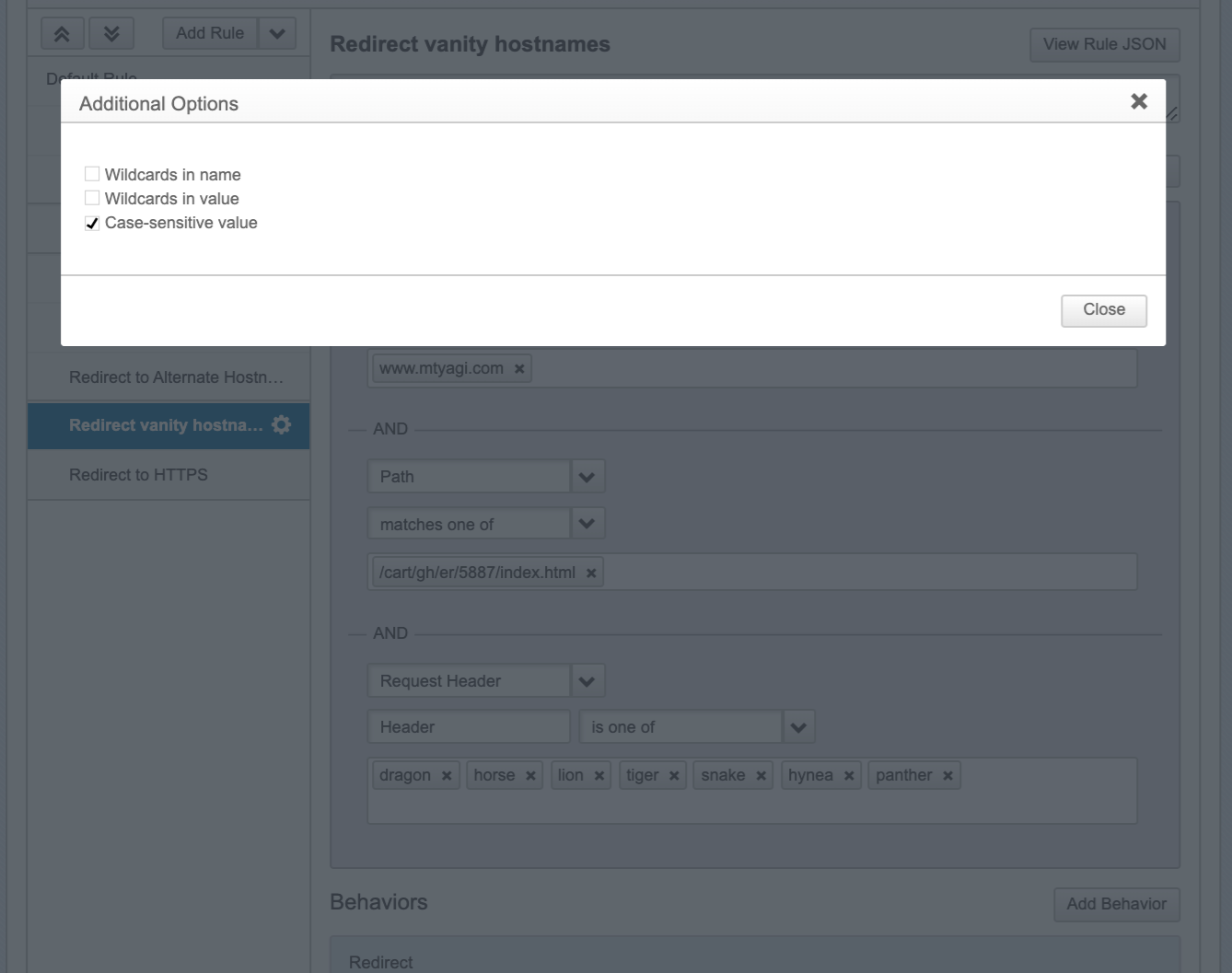The width and height of the screenshot is (1232, 973).
Task: Delete the snake tag
Action: pyautogui.click(x=761, y=776)
